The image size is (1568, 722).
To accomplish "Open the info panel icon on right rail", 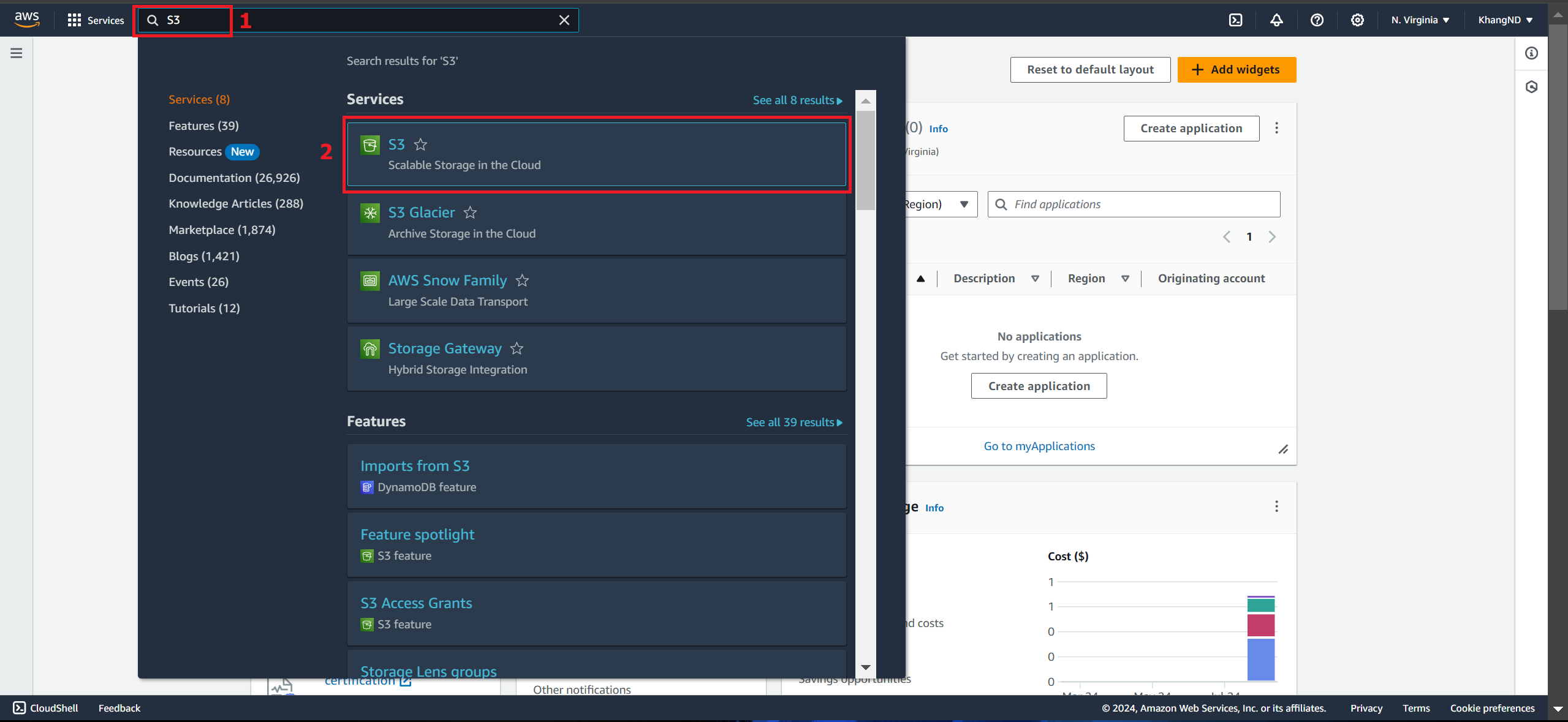I will pyautogui.click(x=1531, y=53).
